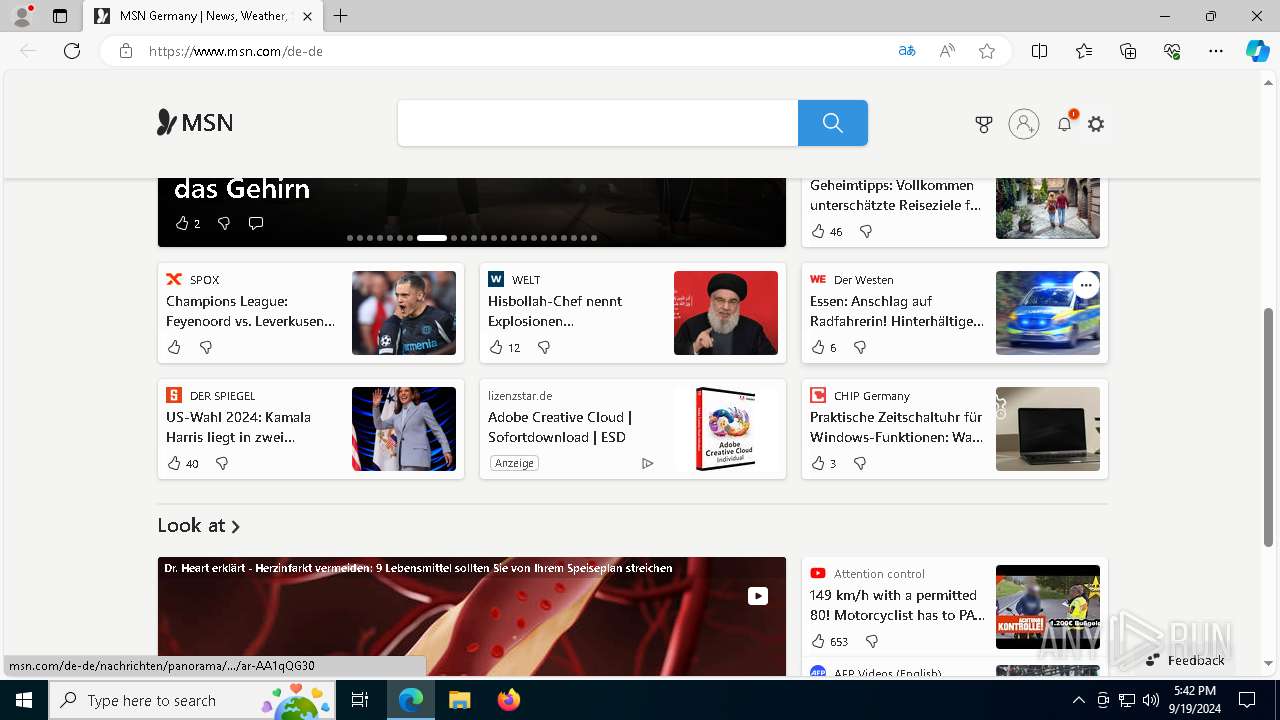This screenshot has height=720, width=1280.
Task: Open Hisbollah-Chef nennt Explosionen article
Action: (556, 311)
